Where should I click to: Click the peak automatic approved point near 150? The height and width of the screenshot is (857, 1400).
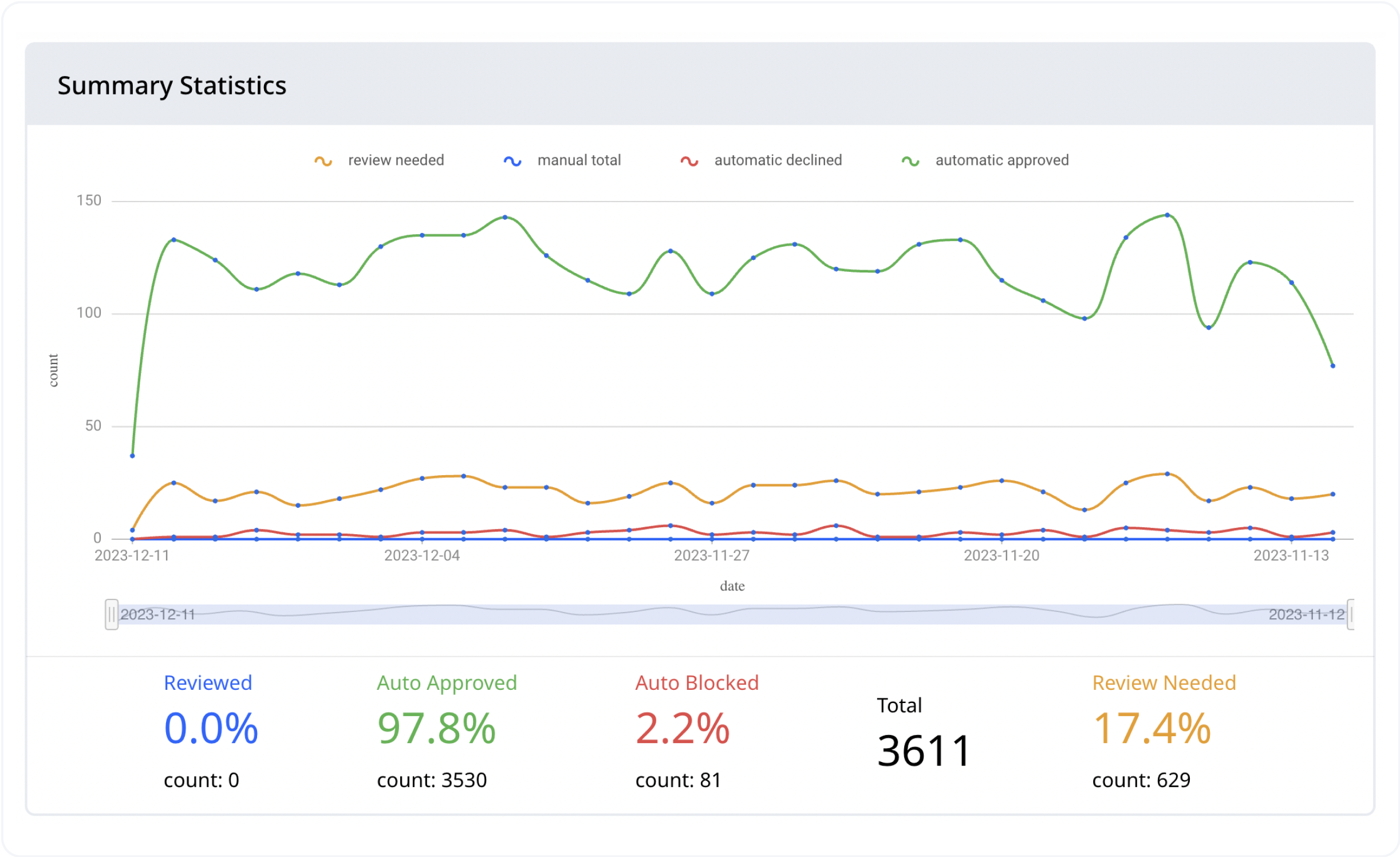click(x=1167, y=215)
